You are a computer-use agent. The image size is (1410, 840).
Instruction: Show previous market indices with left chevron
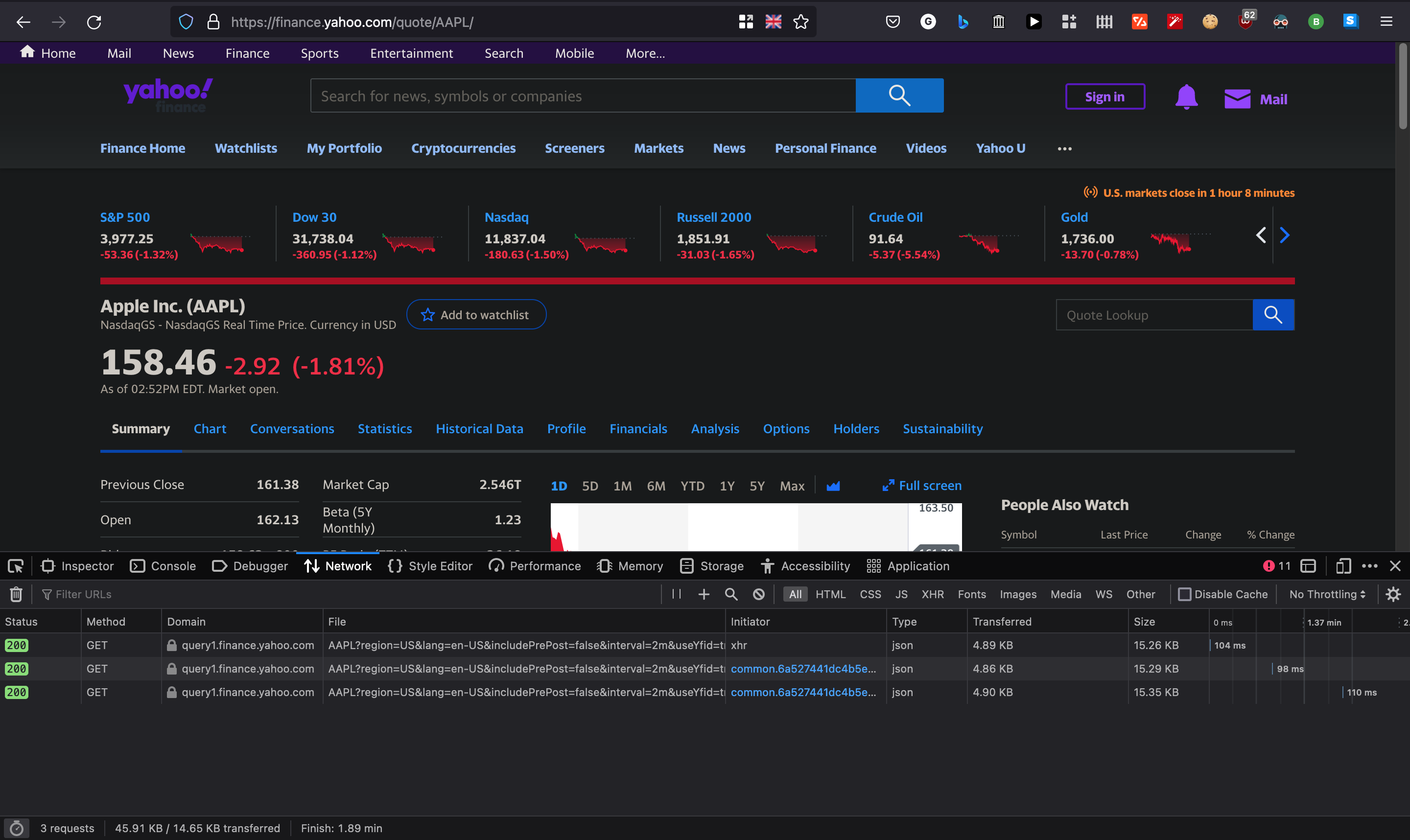coord(1261,235)
